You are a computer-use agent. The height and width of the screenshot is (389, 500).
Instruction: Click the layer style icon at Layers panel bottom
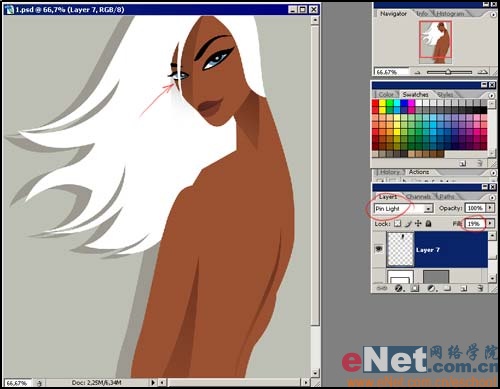pos(399,288)
